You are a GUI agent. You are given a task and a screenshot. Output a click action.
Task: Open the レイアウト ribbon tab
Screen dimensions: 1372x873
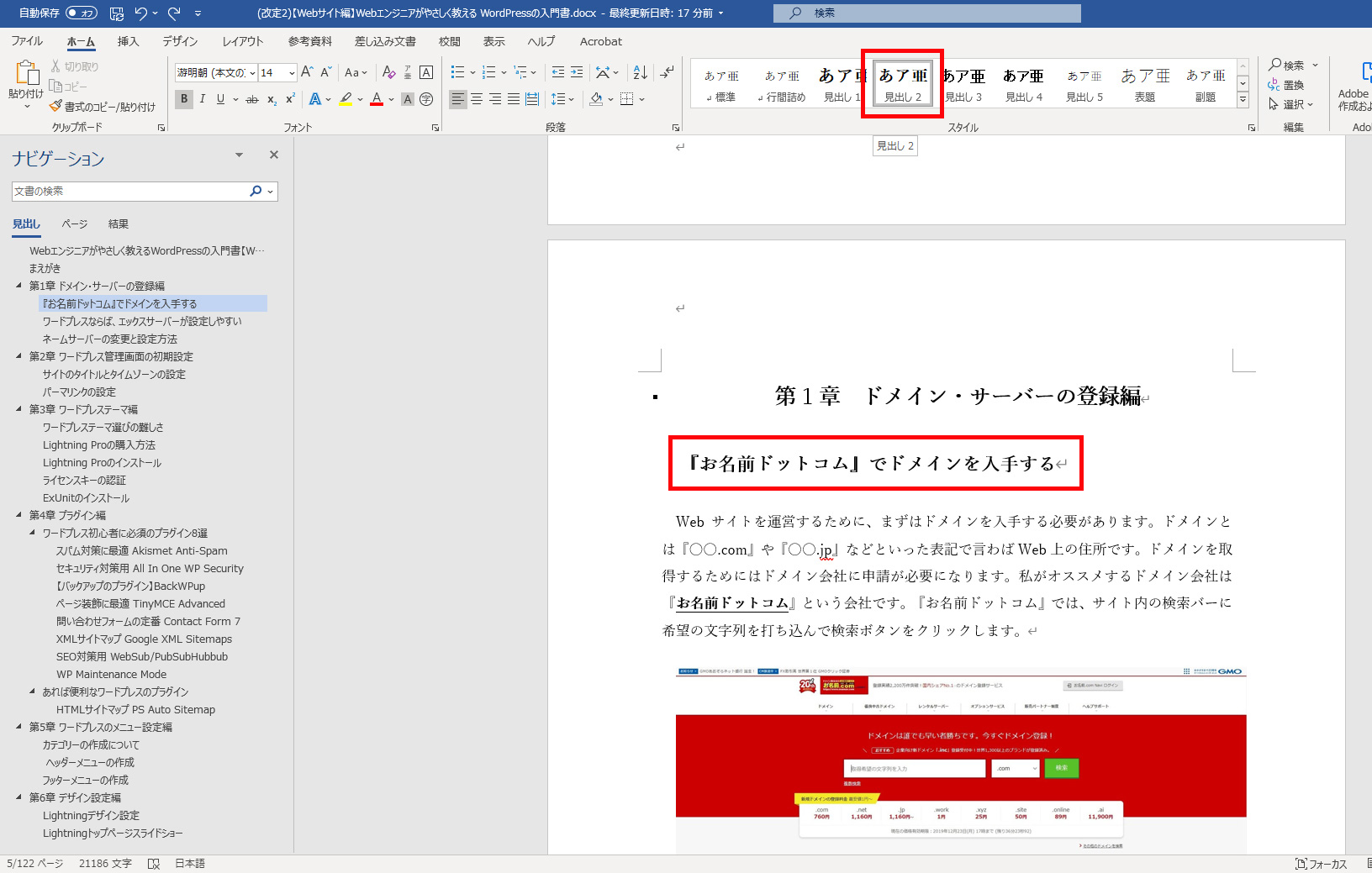click(x=243, y=41)
